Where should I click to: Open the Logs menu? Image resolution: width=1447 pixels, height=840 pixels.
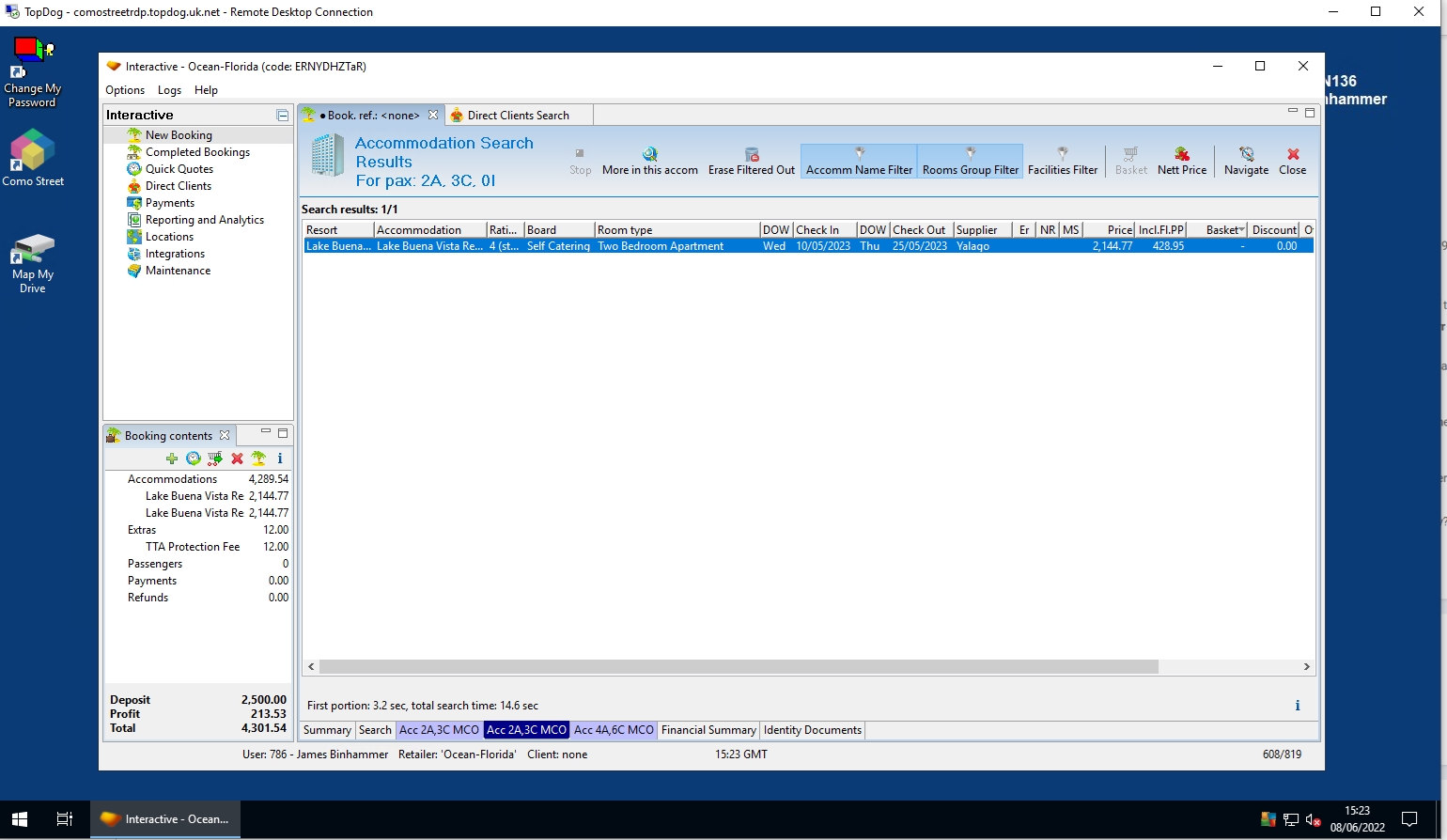coord(169,90)
